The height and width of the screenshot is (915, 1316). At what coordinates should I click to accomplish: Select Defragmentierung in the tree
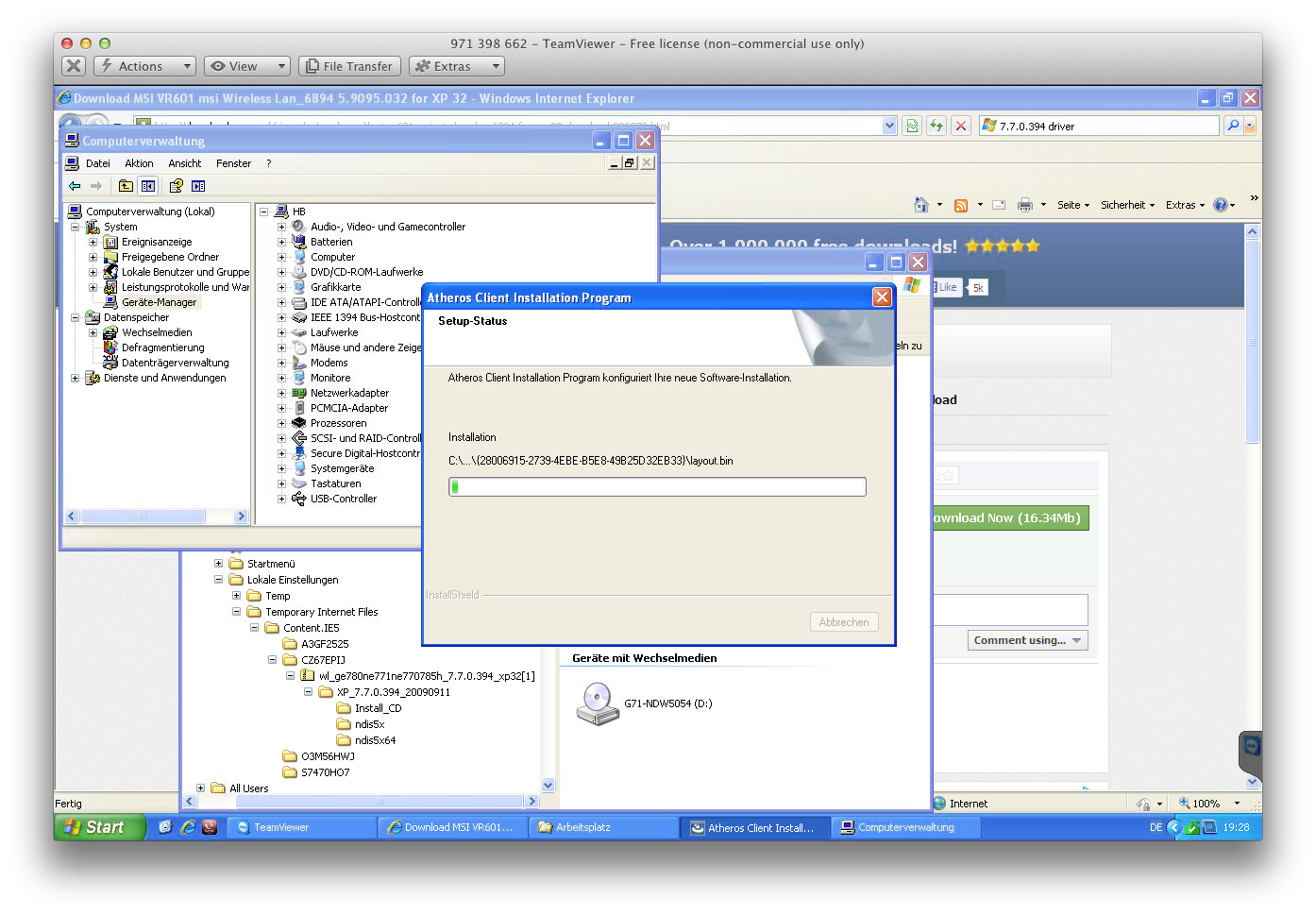click(162, 347)
